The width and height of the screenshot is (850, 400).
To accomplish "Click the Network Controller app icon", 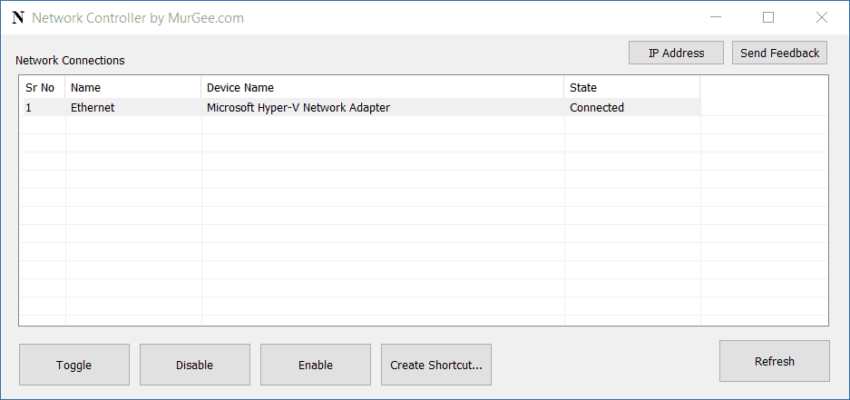I will pos(18,18).
